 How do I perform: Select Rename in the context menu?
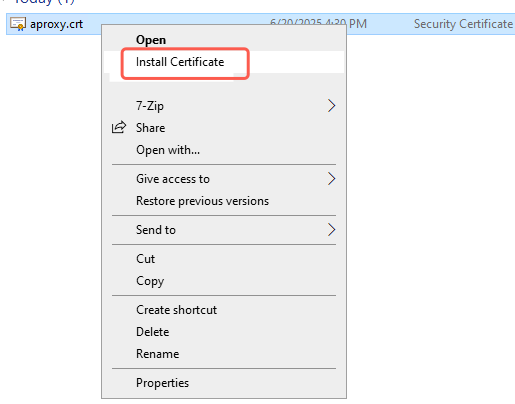(158, 354)
